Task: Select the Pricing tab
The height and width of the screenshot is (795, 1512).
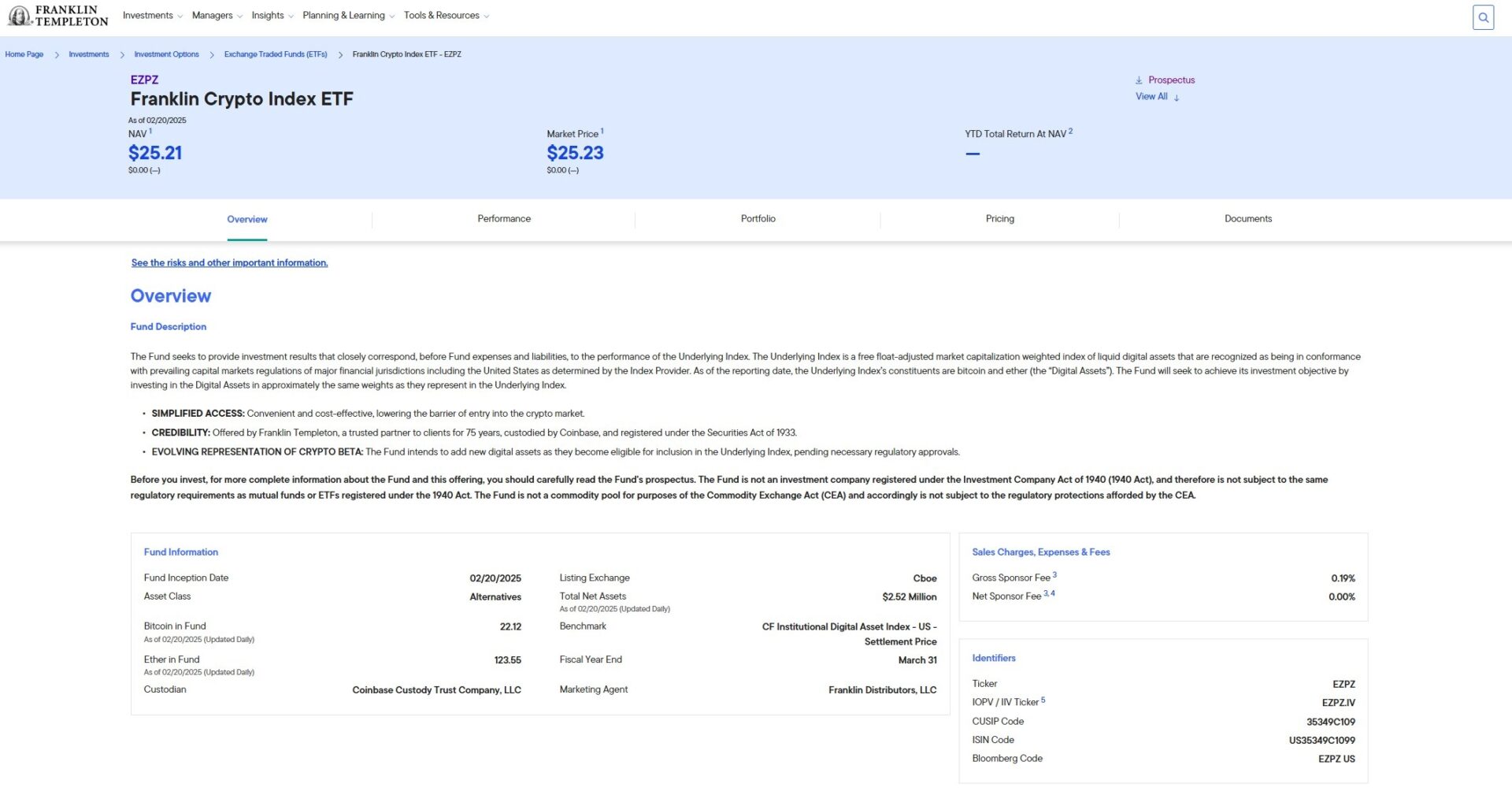Action: (999, 219)
